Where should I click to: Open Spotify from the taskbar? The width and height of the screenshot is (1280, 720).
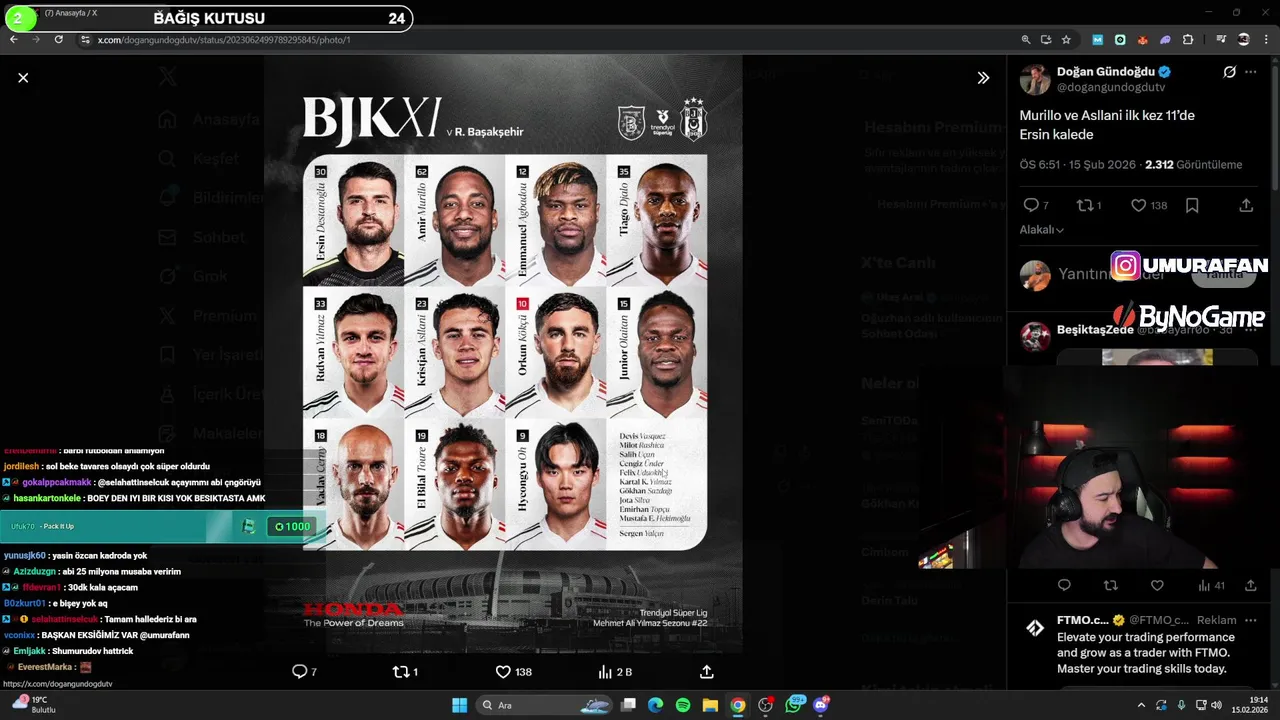click(x=683, y=705)
